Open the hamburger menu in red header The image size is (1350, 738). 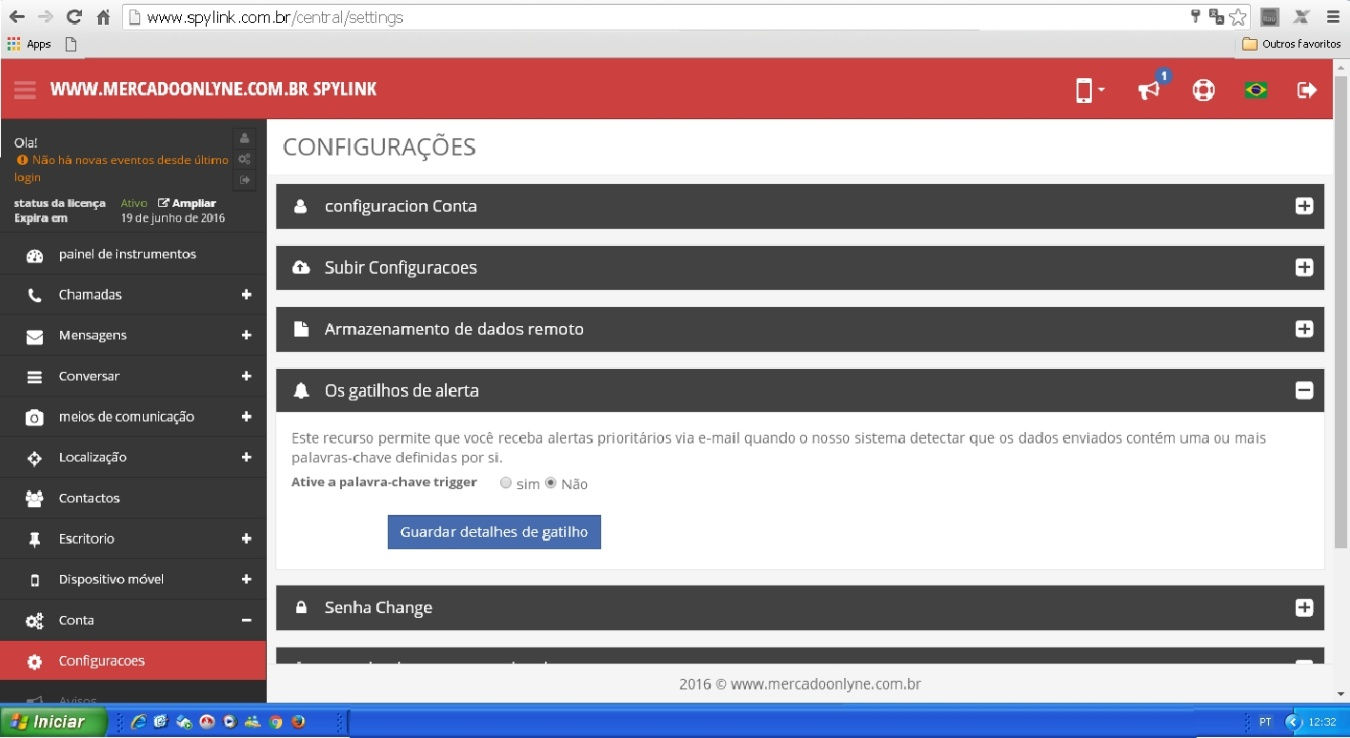pos(25,89)
